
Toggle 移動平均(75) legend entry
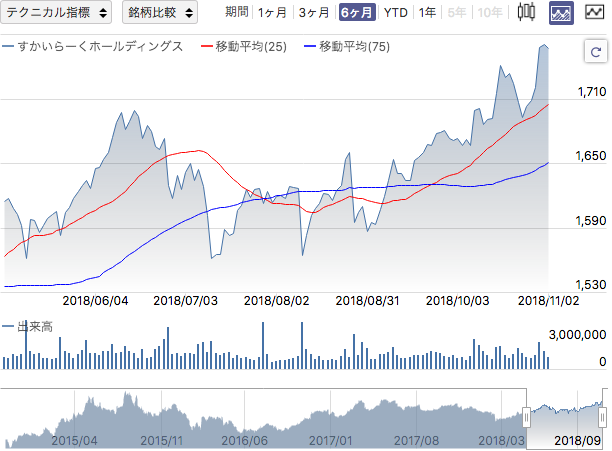click(347, 46)
